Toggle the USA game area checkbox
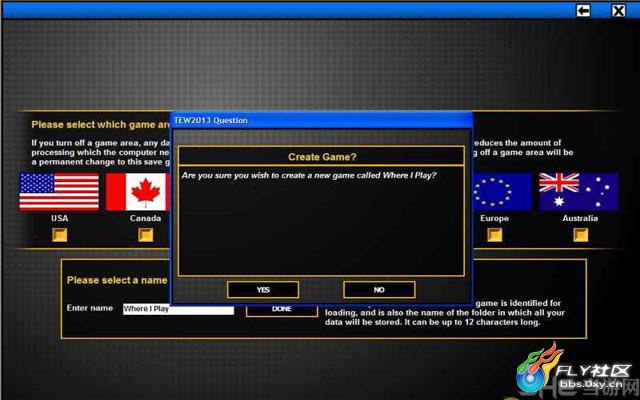The image size is (640, 400). click(x=59, y=235)
